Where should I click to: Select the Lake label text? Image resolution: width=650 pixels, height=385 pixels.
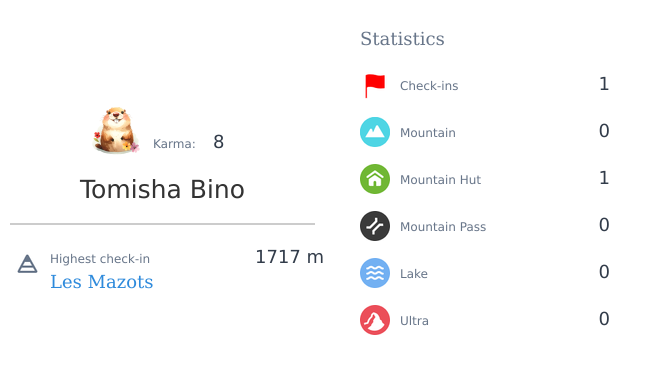(414, 274)
